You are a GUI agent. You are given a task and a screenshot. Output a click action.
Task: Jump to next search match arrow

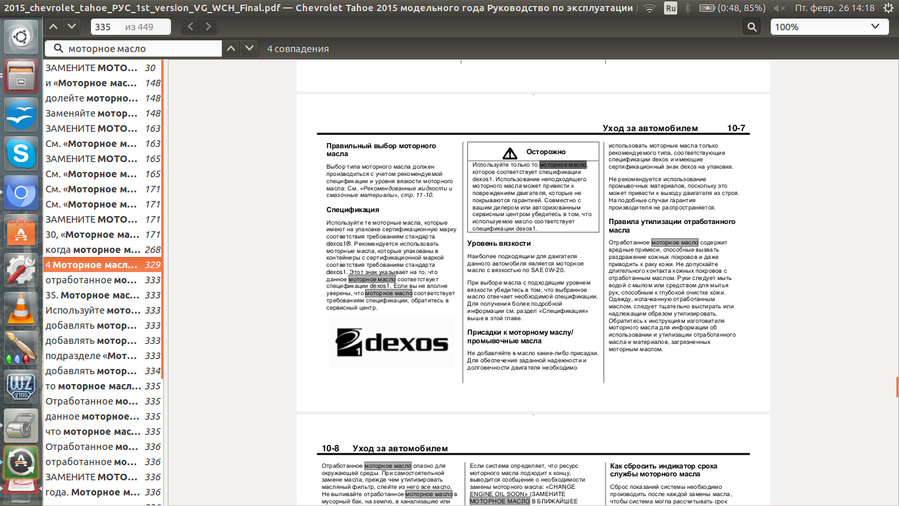click(x=249, y=49)
